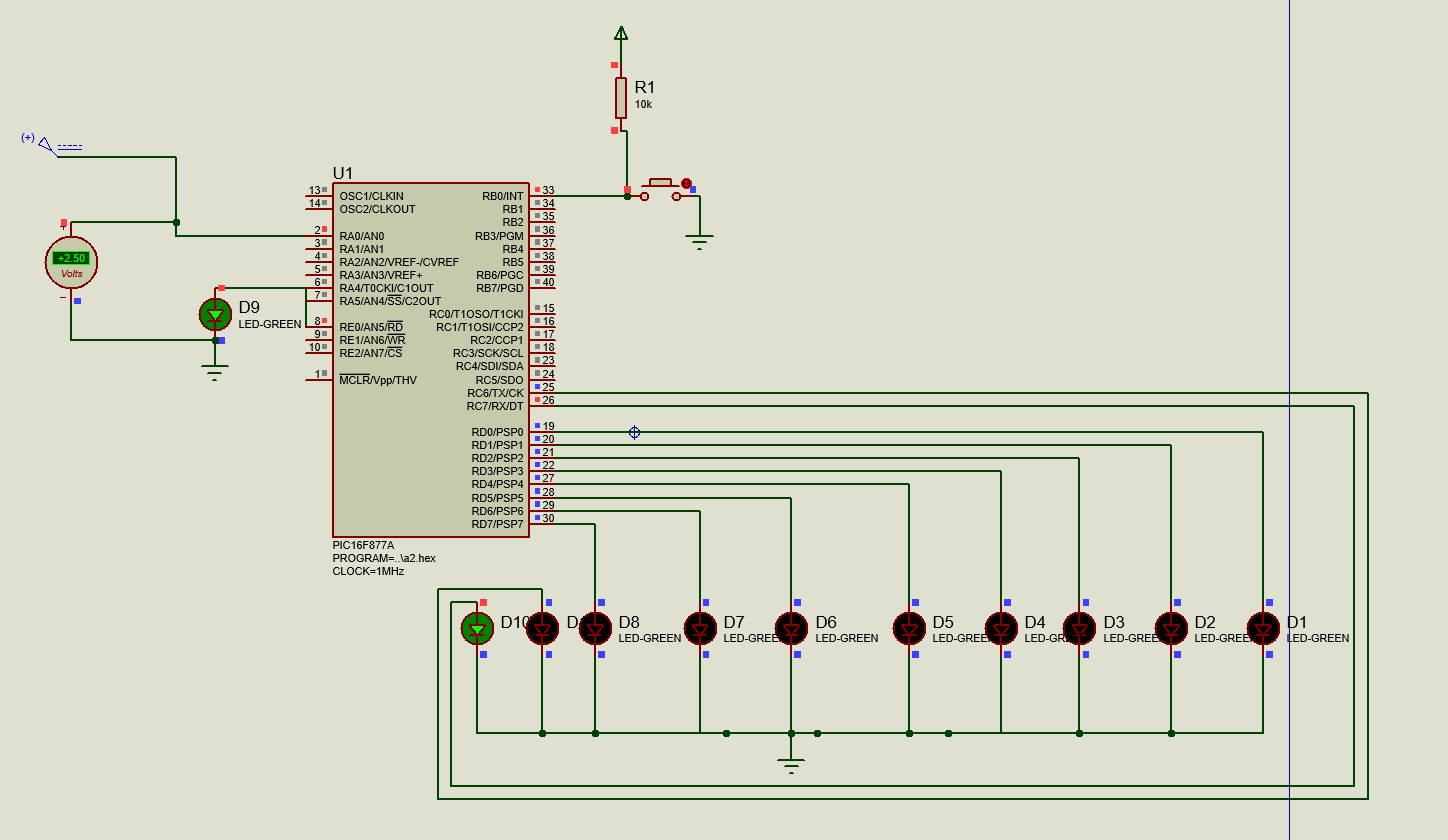Click the PIC16F877A part name text

pyautogui.click(x=363, y=545)
